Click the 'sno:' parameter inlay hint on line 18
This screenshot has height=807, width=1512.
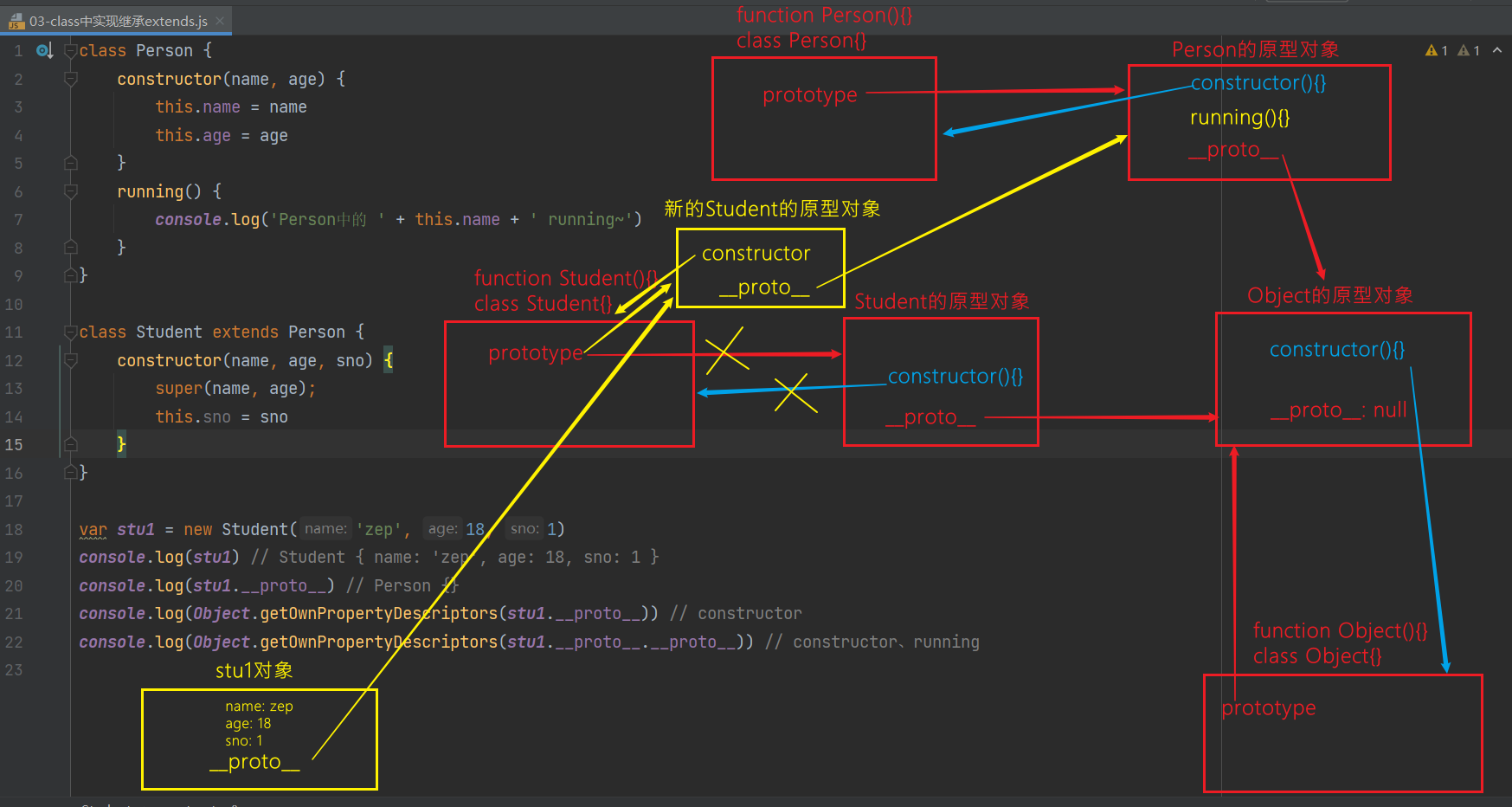(524, 528)
